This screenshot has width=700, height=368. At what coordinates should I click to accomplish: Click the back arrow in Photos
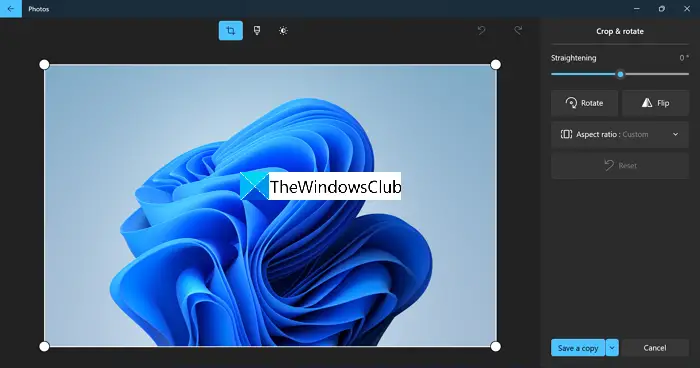point(11,8)
